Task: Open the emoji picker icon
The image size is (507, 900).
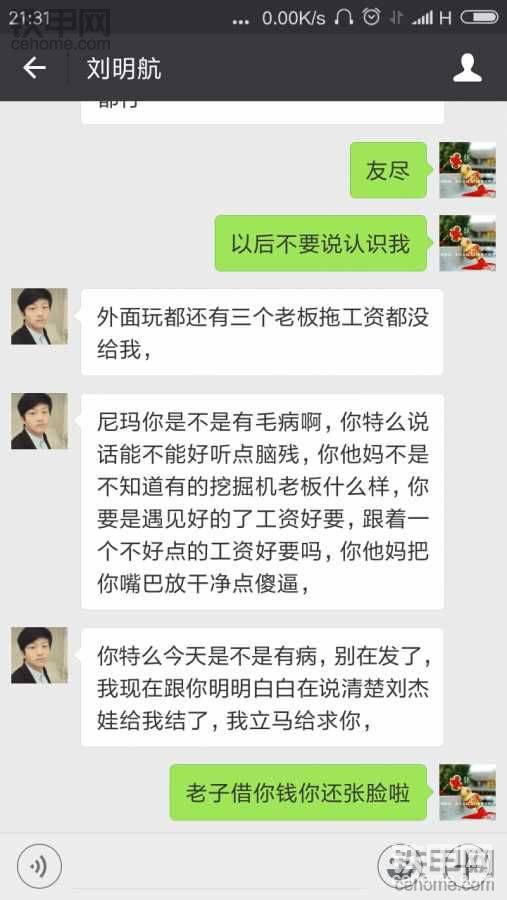Action: pos(400,866)
